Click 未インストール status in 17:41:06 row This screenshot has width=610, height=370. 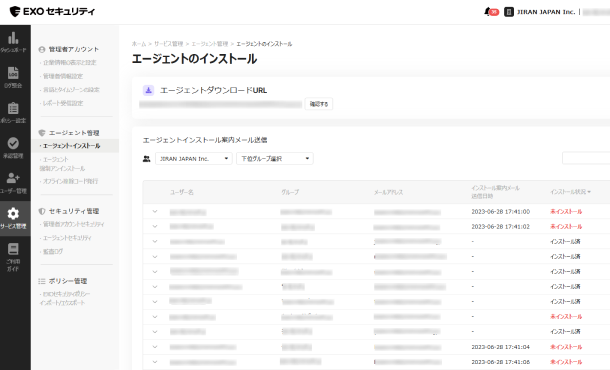pos(566,362)
